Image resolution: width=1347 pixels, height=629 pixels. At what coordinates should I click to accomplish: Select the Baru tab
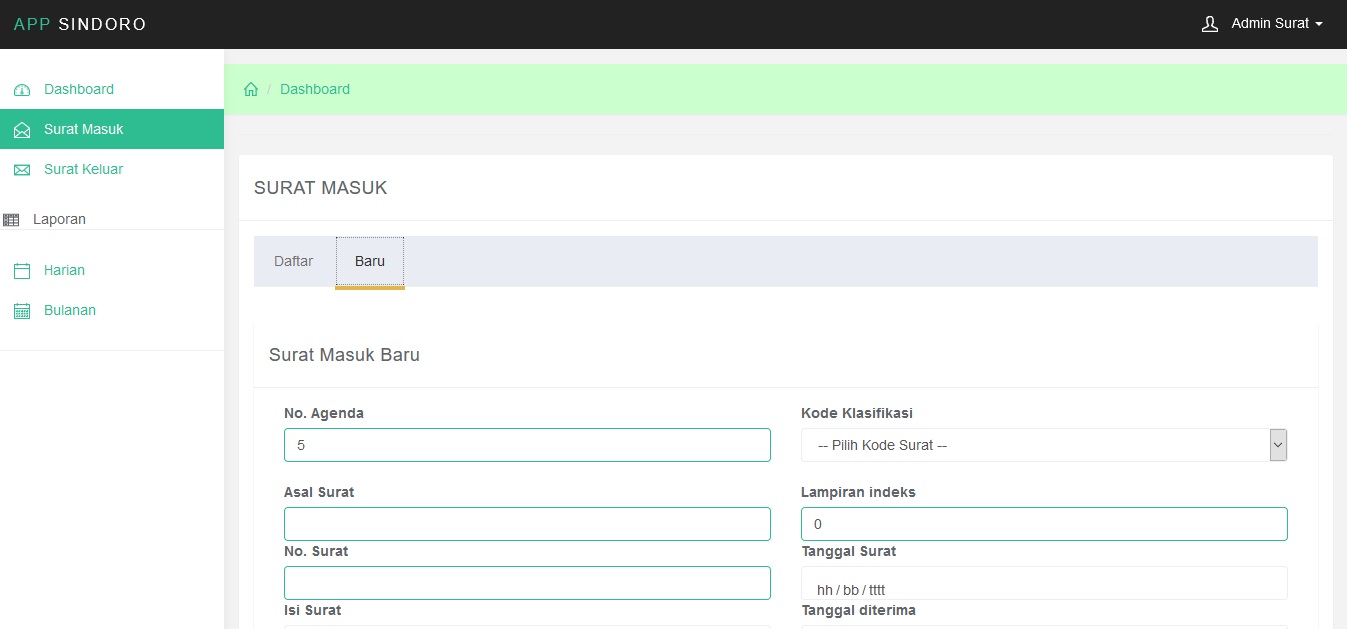click(369, 261)
